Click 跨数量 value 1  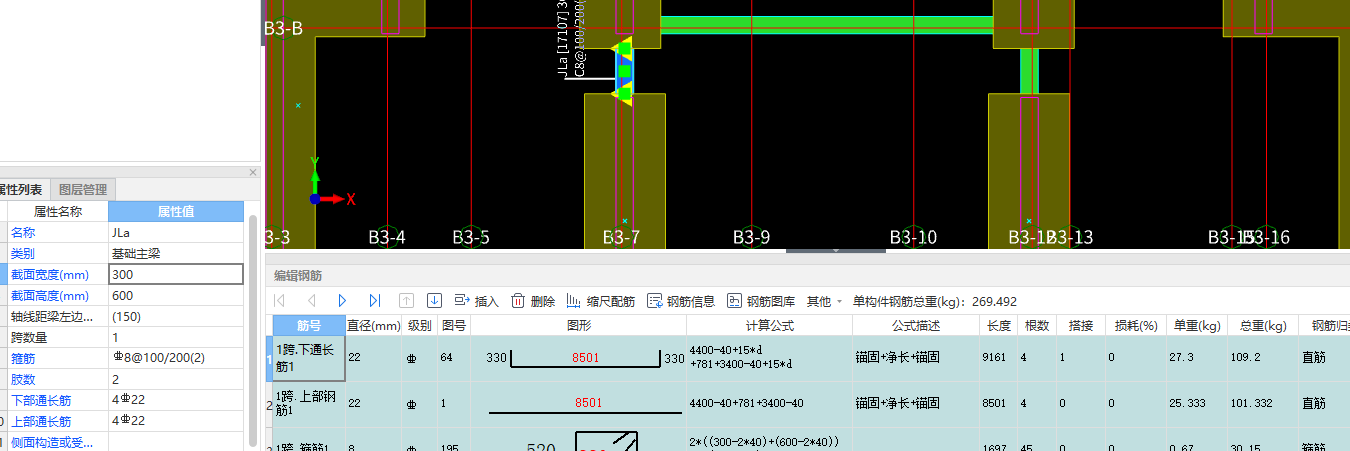point(176,337)
